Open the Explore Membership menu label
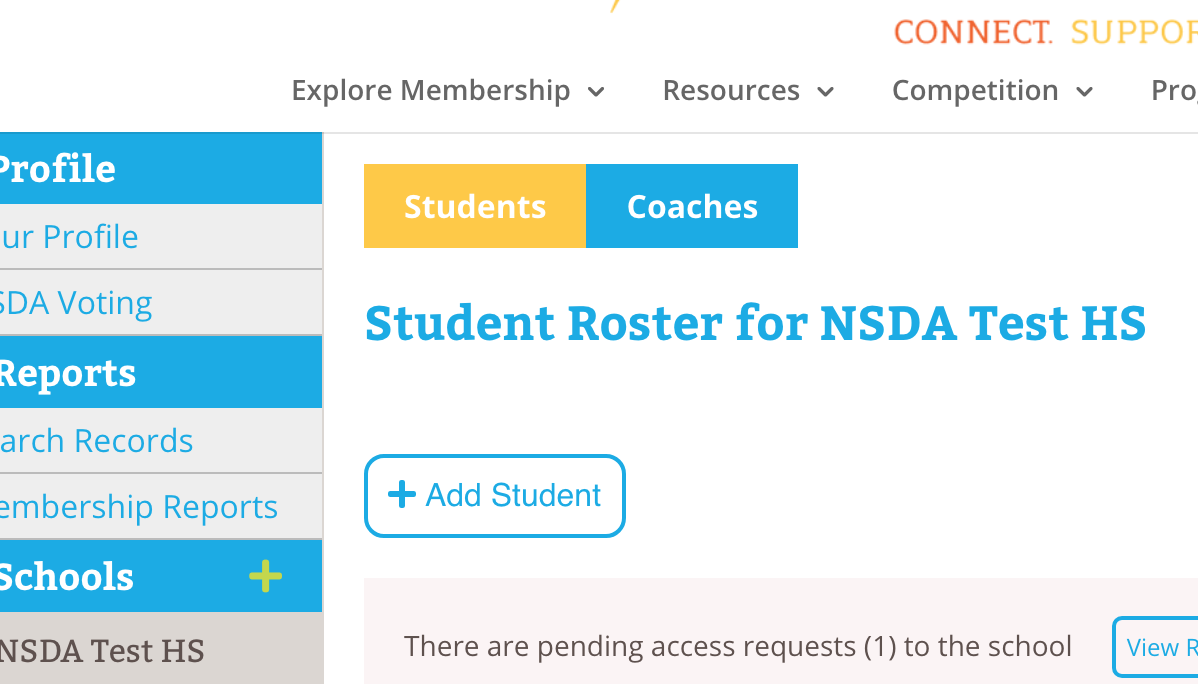 [430, 90]
